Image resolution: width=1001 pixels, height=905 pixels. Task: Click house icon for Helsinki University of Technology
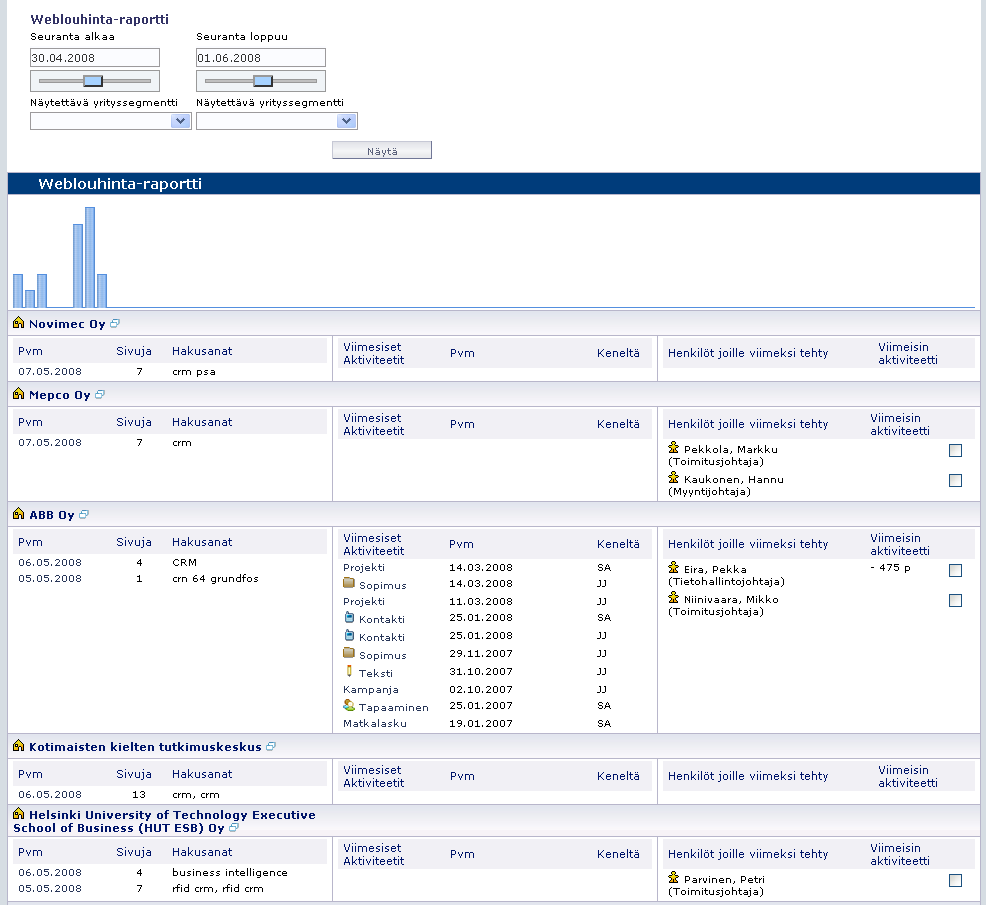19,814
